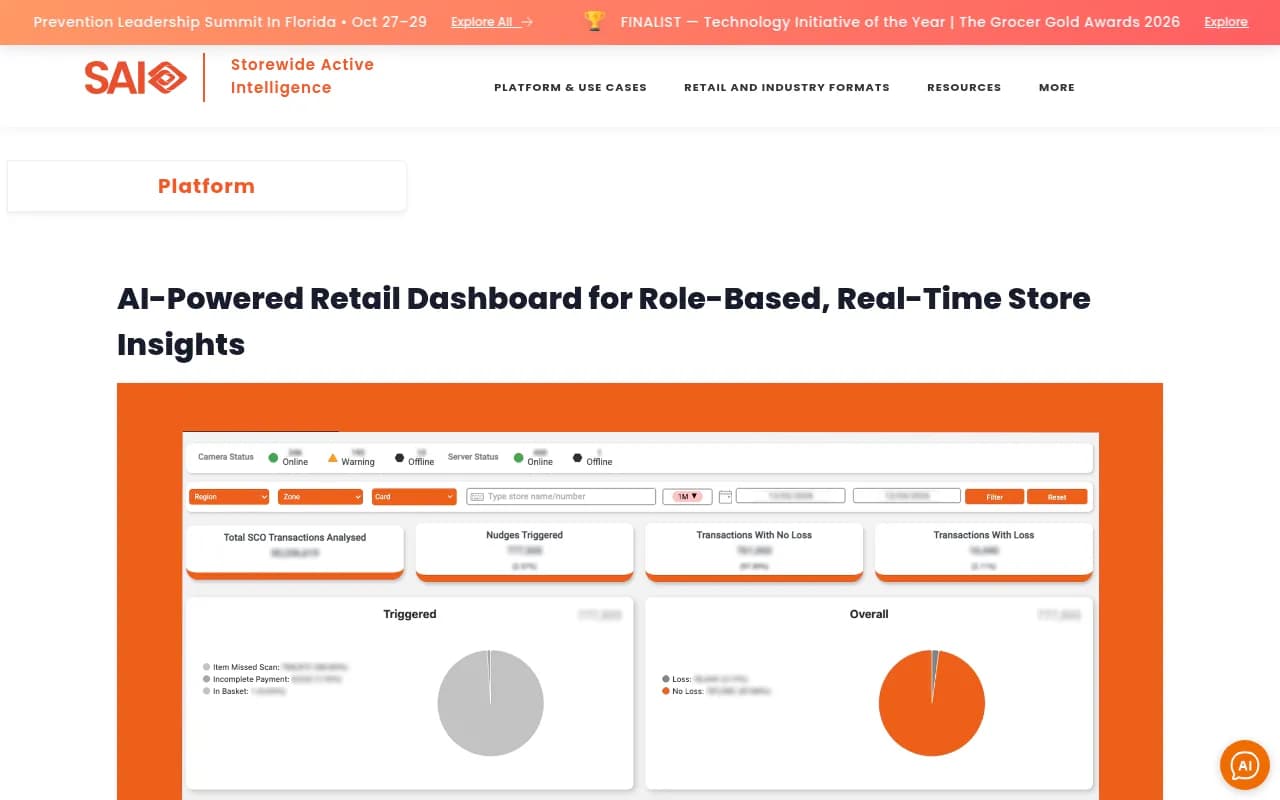Expand the Zone dropdown

321,496
